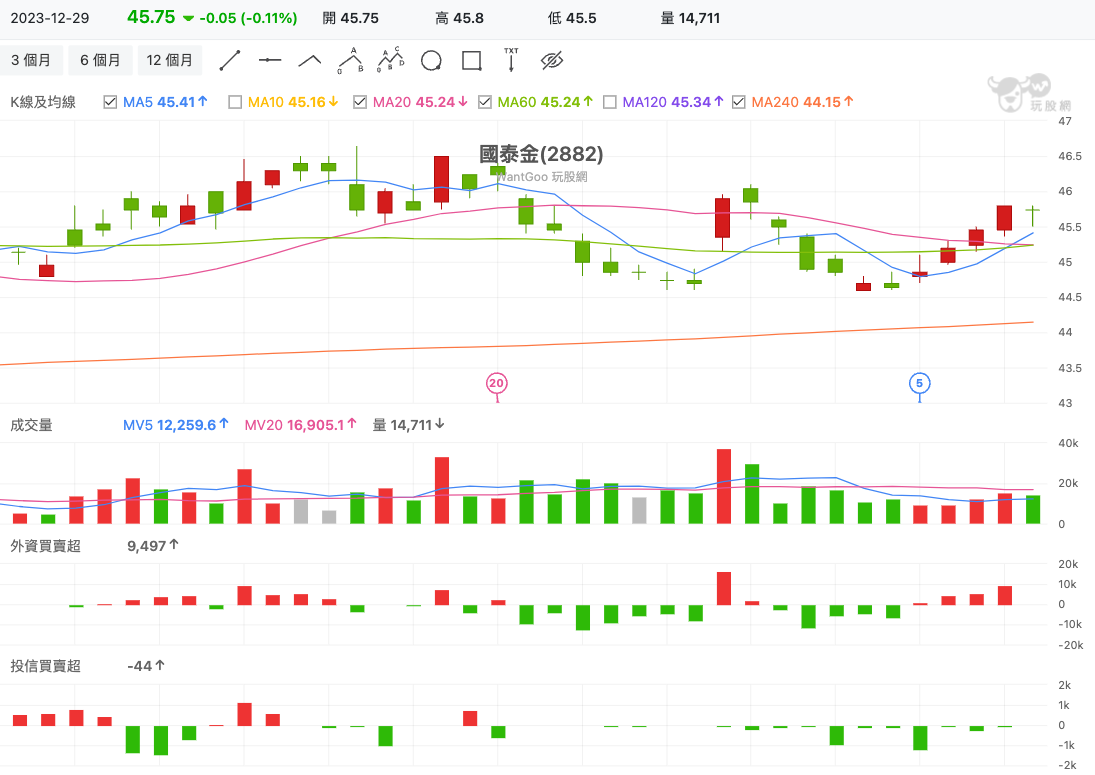Viewport: 1095px width, 775px height.
Task: Click the MV5 12,259.6 volume label
Action: click(x=176, y=425)
